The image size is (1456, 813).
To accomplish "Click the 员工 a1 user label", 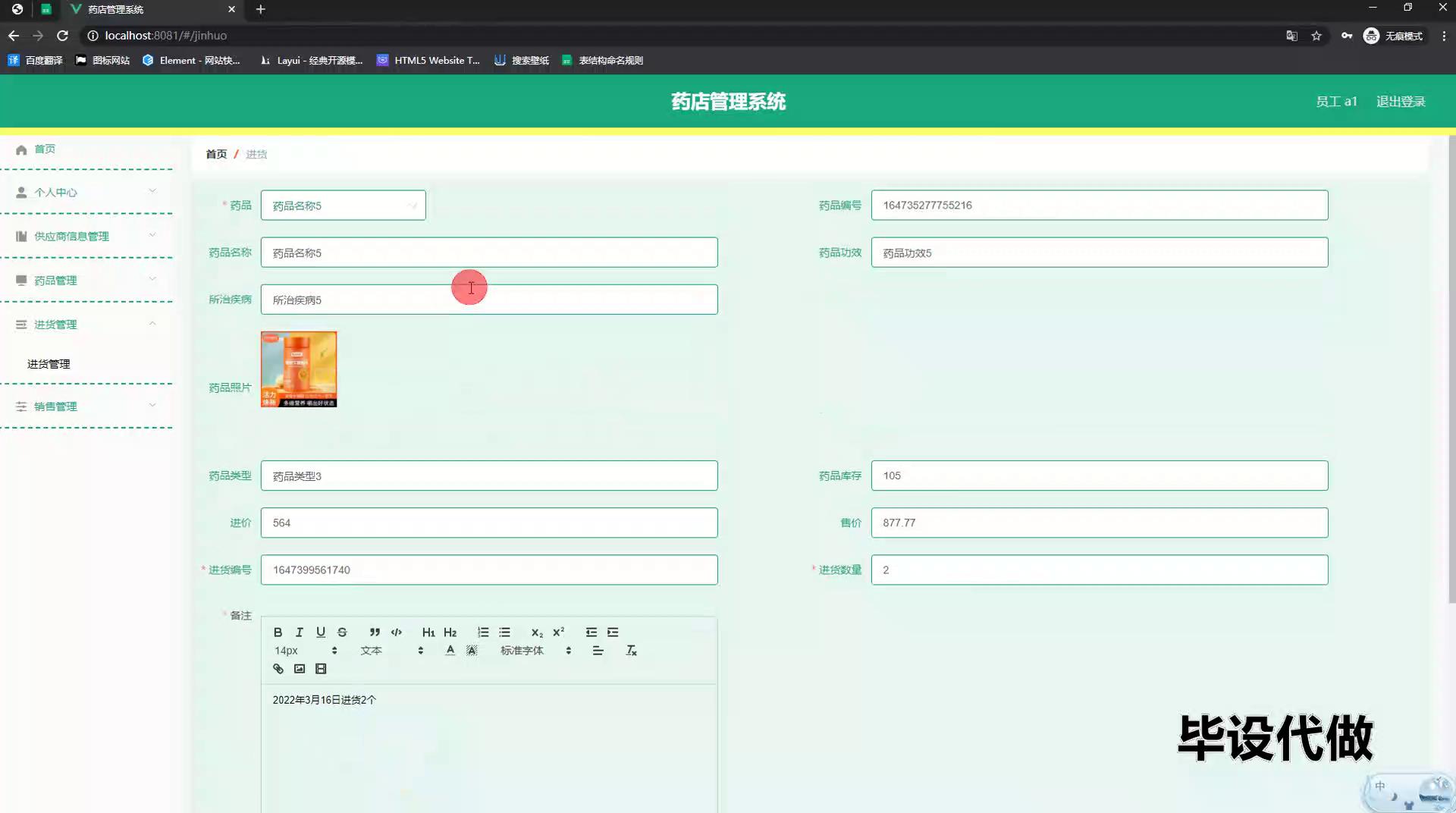I will pos(1336,101).
